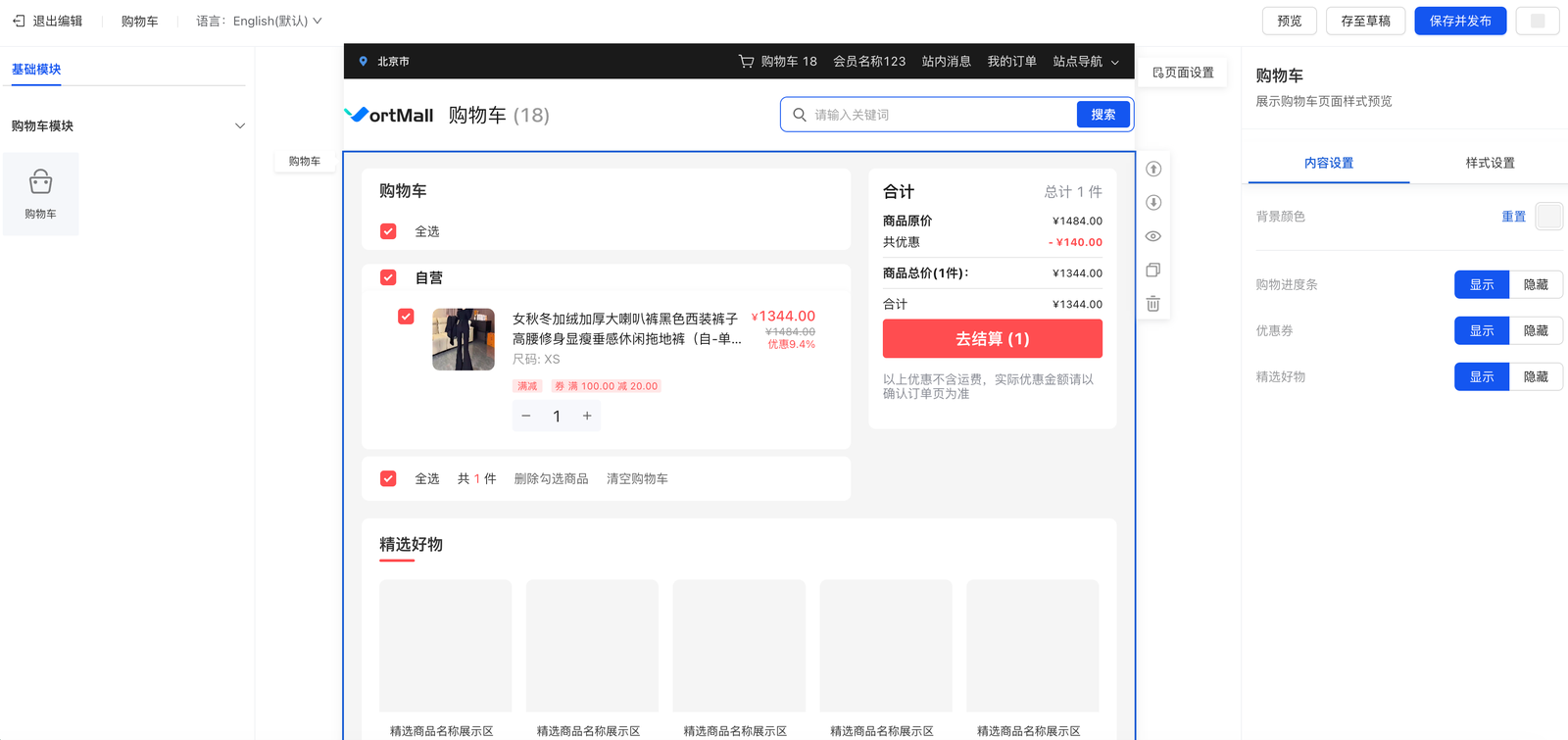Select the 基础模块 tab
1568x740 pixels.
coord(36,69)
